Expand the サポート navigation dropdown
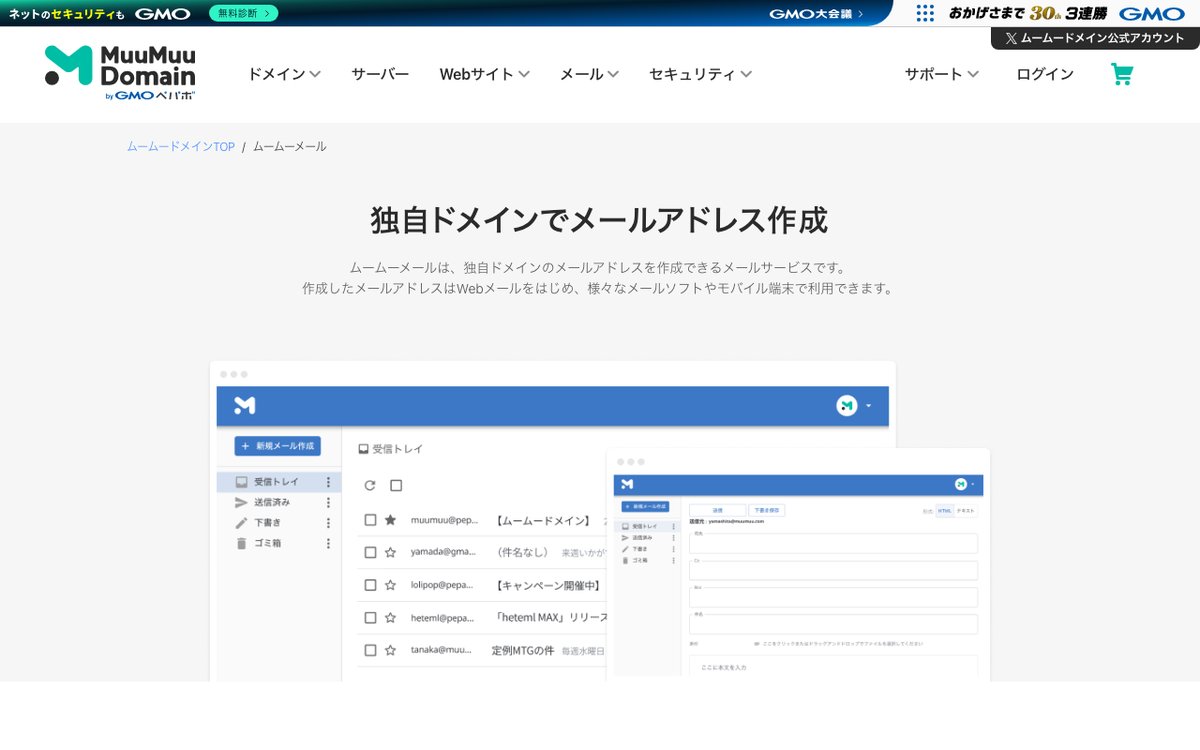 (942, 74)
